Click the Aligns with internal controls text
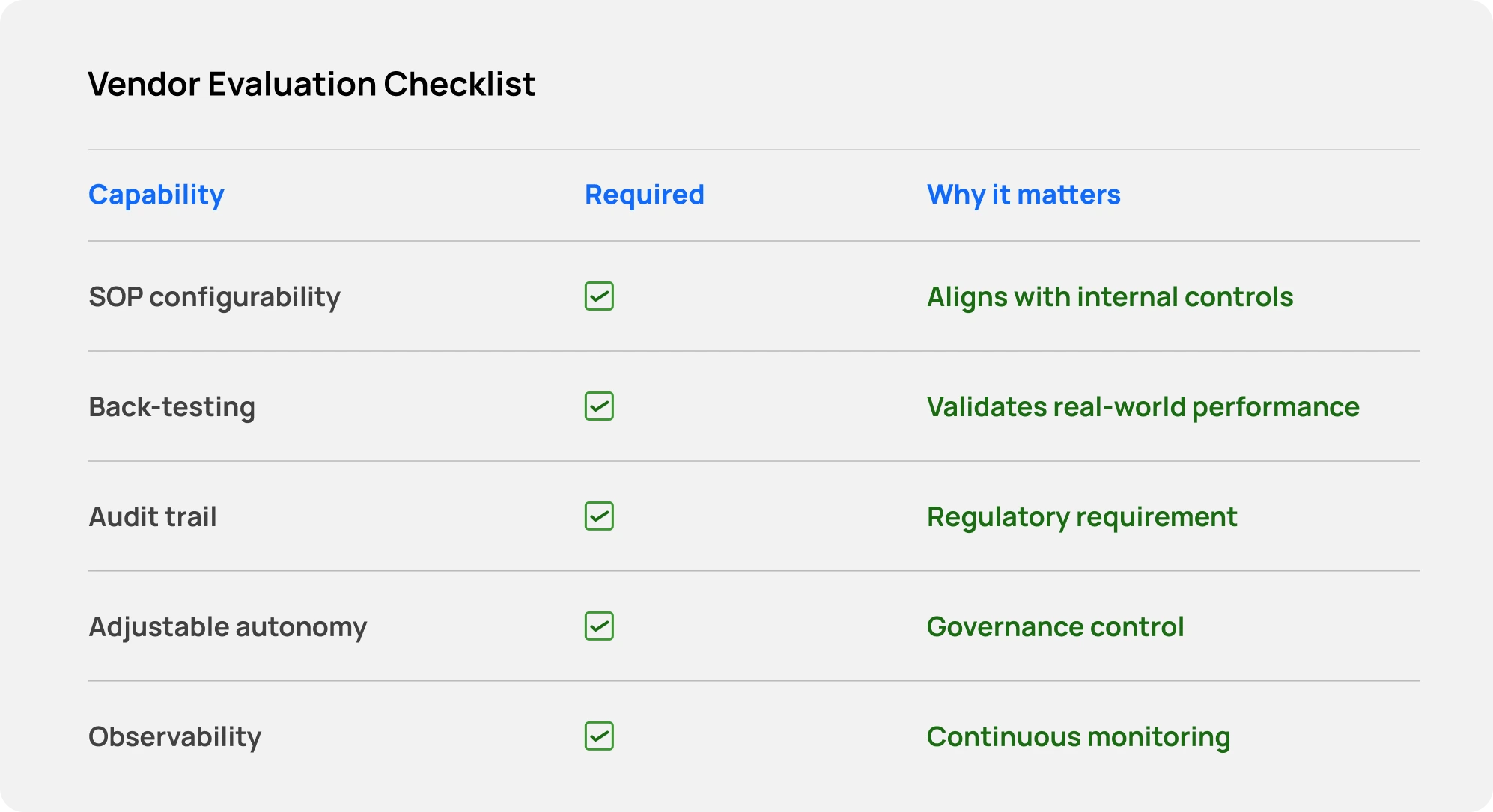The image size is (1493, 812). click(1110, 297)
